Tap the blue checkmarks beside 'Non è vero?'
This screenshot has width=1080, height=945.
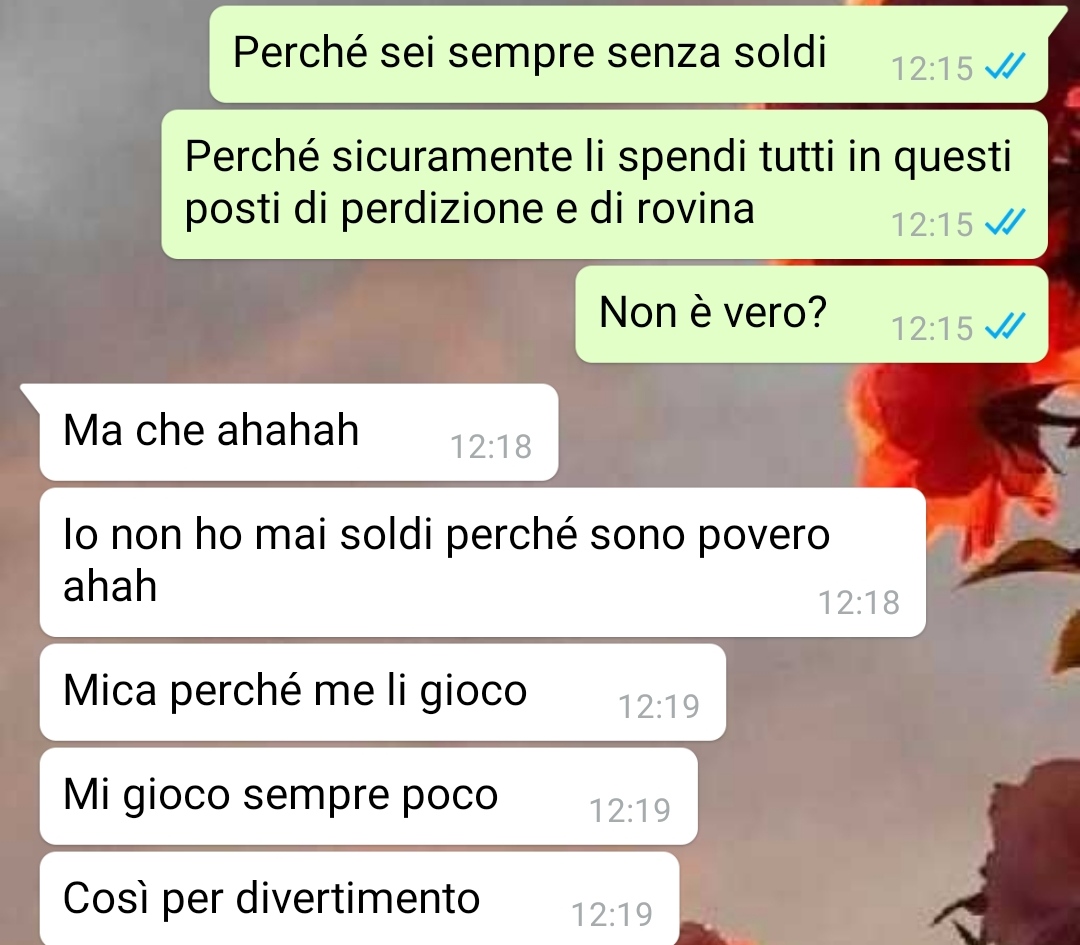pos(1006,326)
